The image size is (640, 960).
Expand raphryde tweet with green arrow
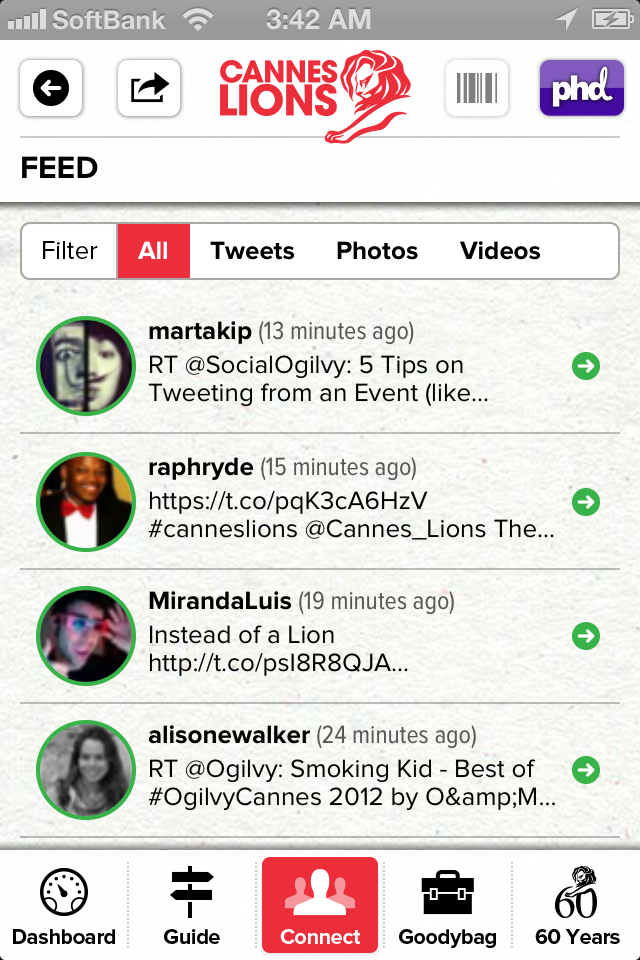[586, 502]
